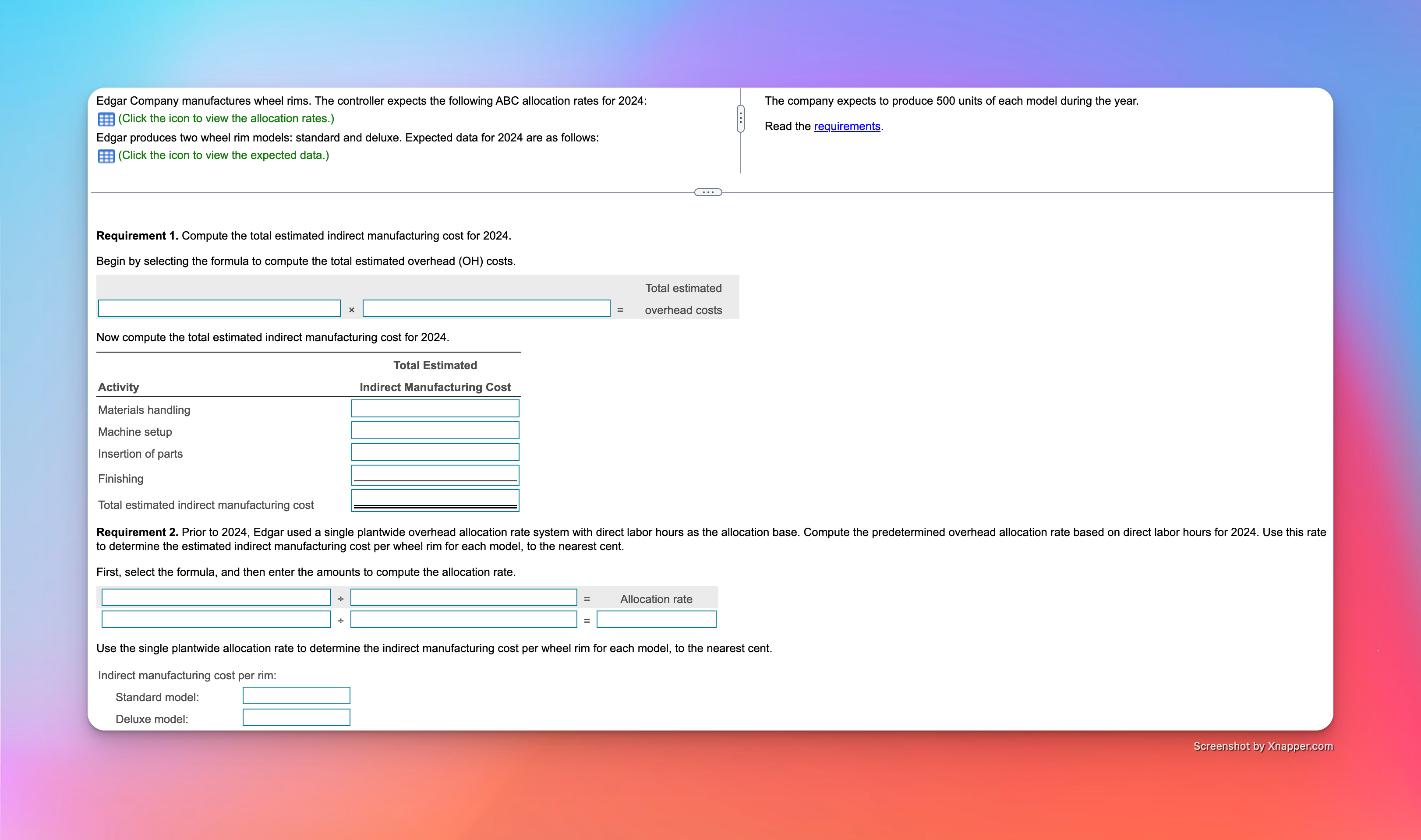This screenshot has width=1421, height=840.
Task: Click the Standard model cost field
Action: coord(296,695)
